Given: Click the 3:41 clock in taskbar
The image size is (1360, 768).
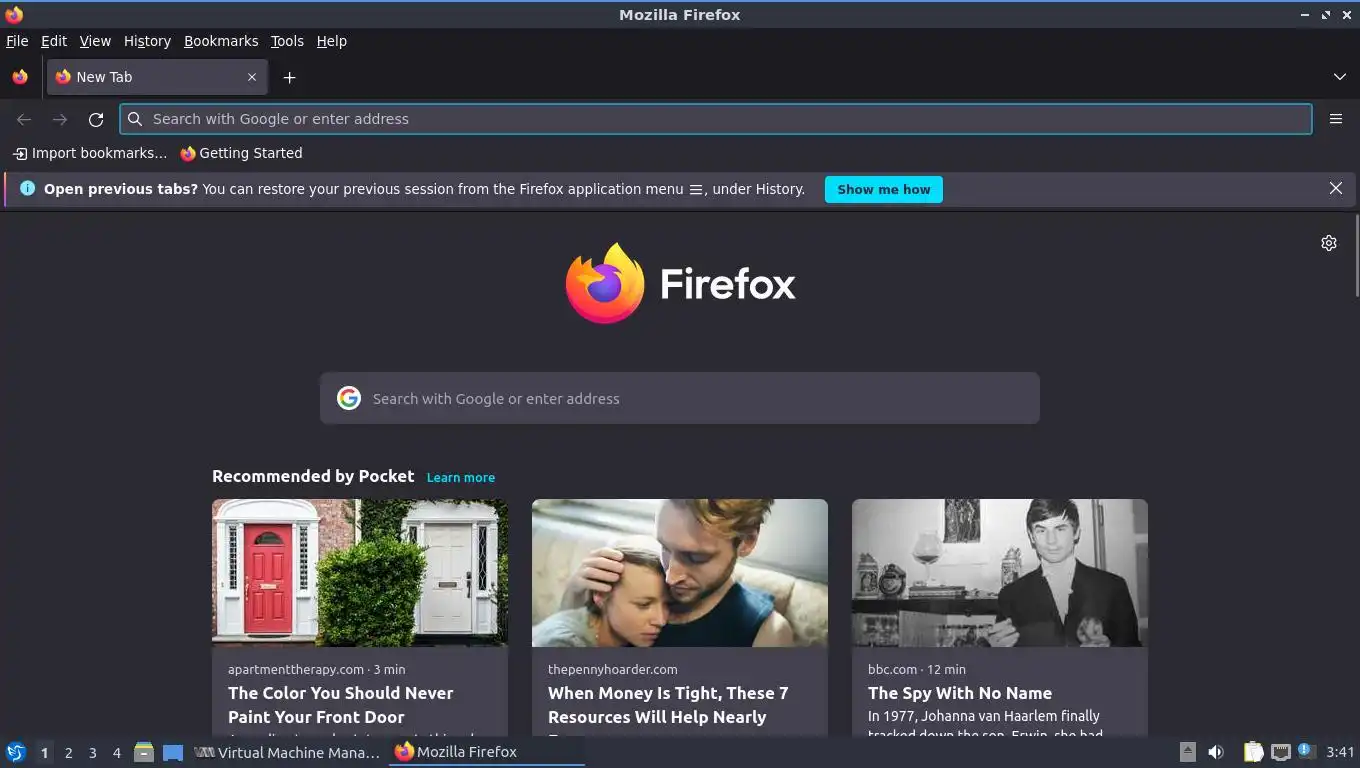Looking at the screenshot, I should (x=1340, y=752).
